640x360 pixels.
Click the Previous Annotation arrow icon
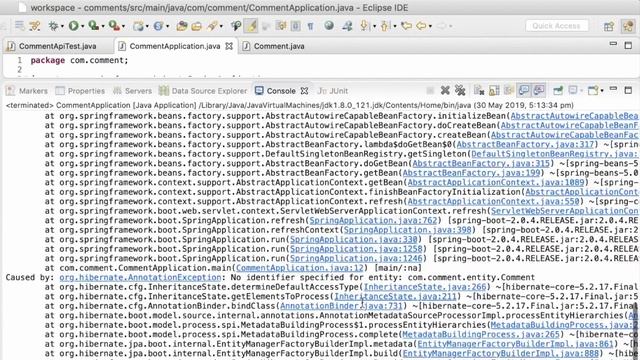384,26
